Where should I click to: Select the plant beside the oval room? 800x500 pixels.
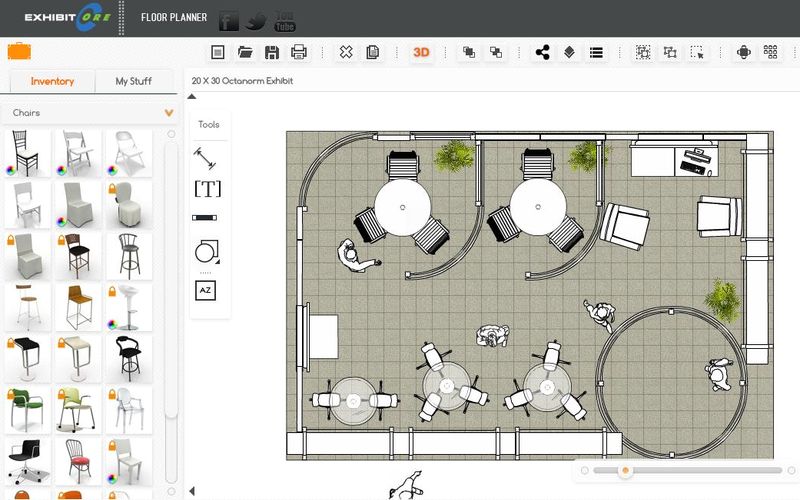[x=723, y=301]
